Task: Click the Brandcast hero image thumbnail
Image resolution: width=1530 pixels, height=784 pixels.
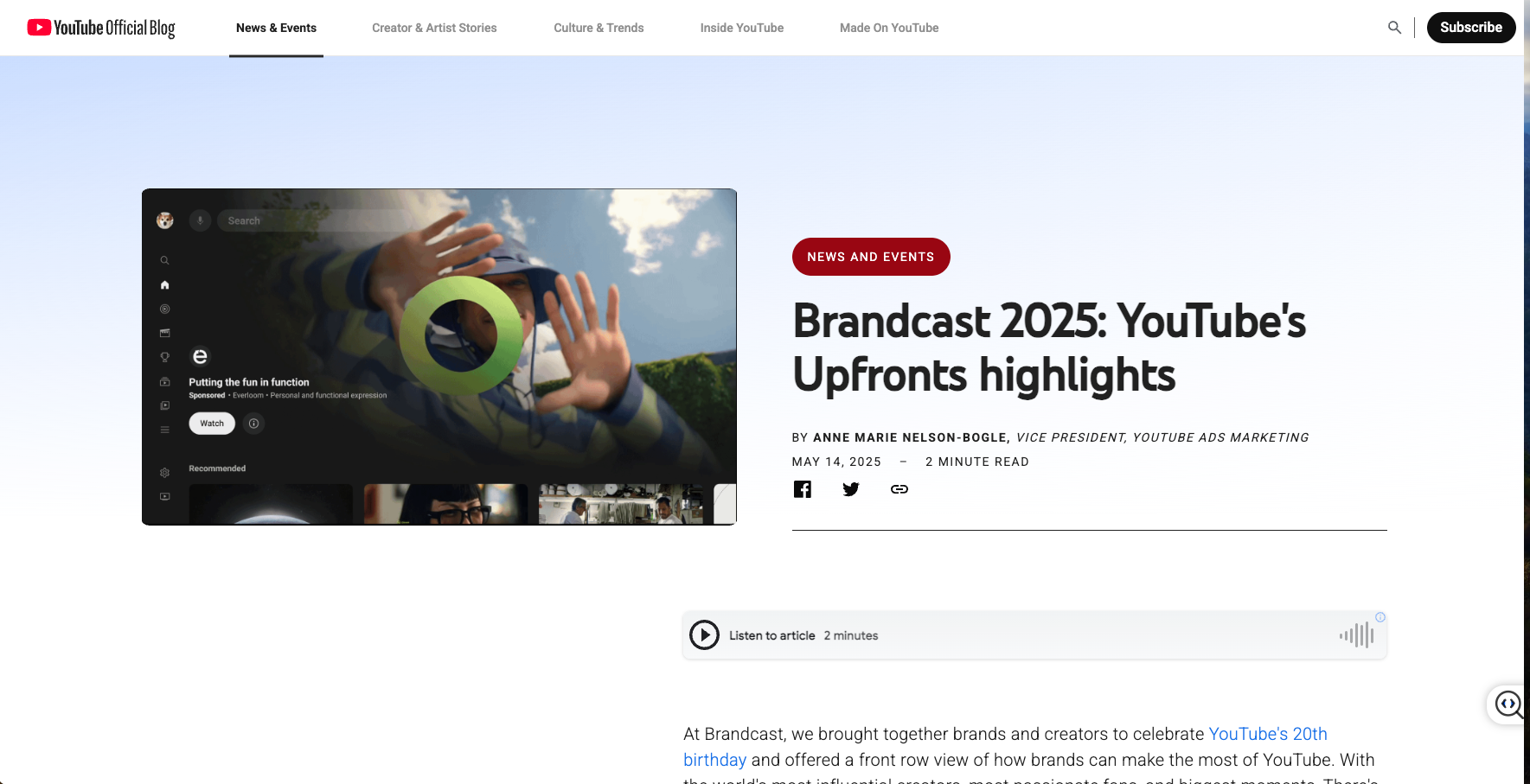Action: [x=439, y=357]
